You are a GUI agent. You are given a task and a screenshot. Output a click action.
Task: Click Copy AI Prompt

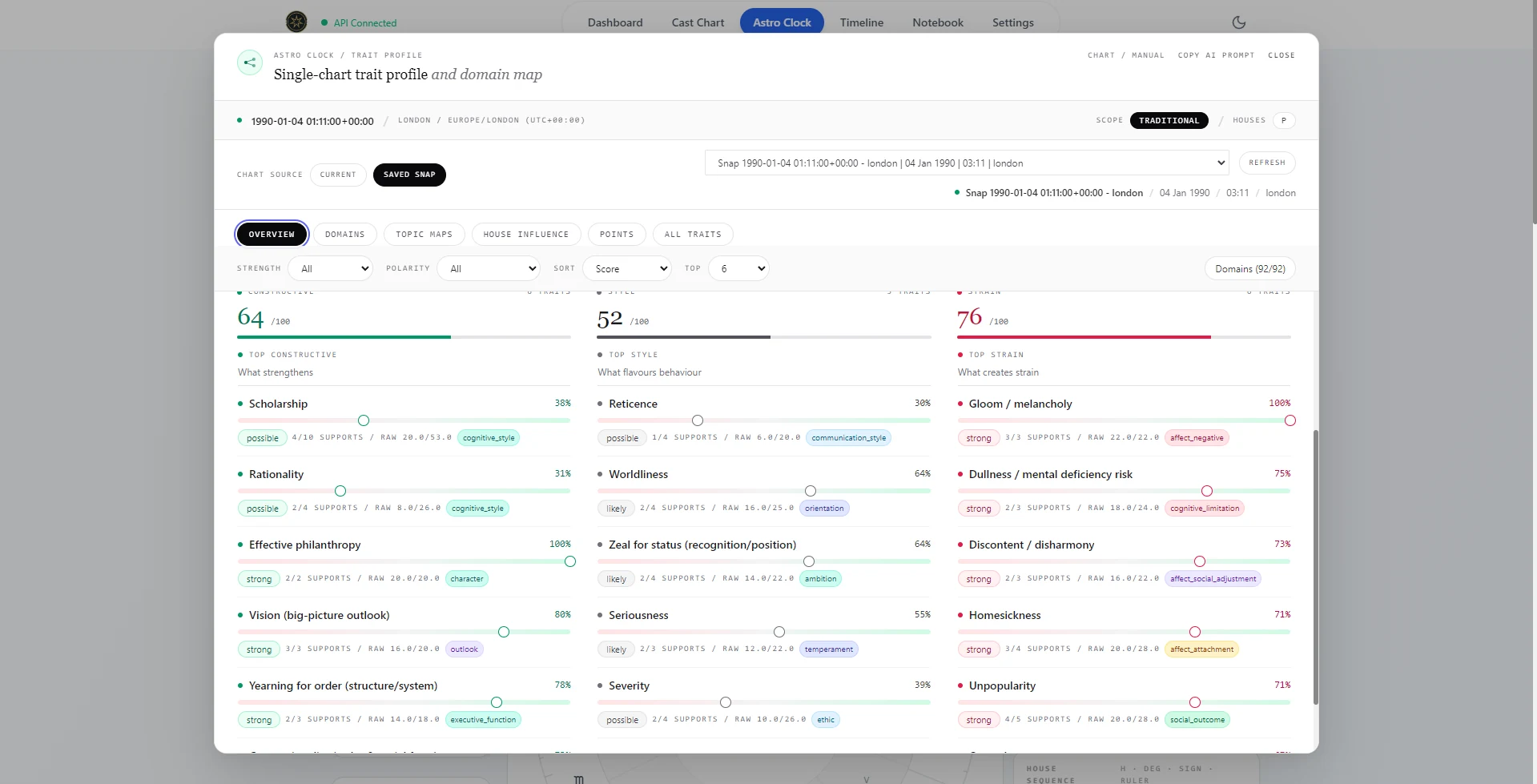coord(1216,55)
